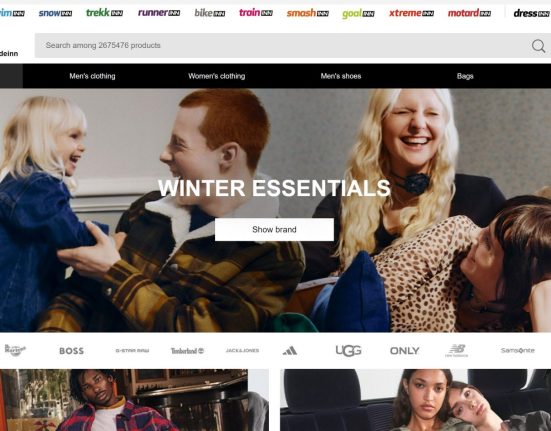Focus the product search field
This screenshot has height=431, width=551.
[x=283, y=45]
